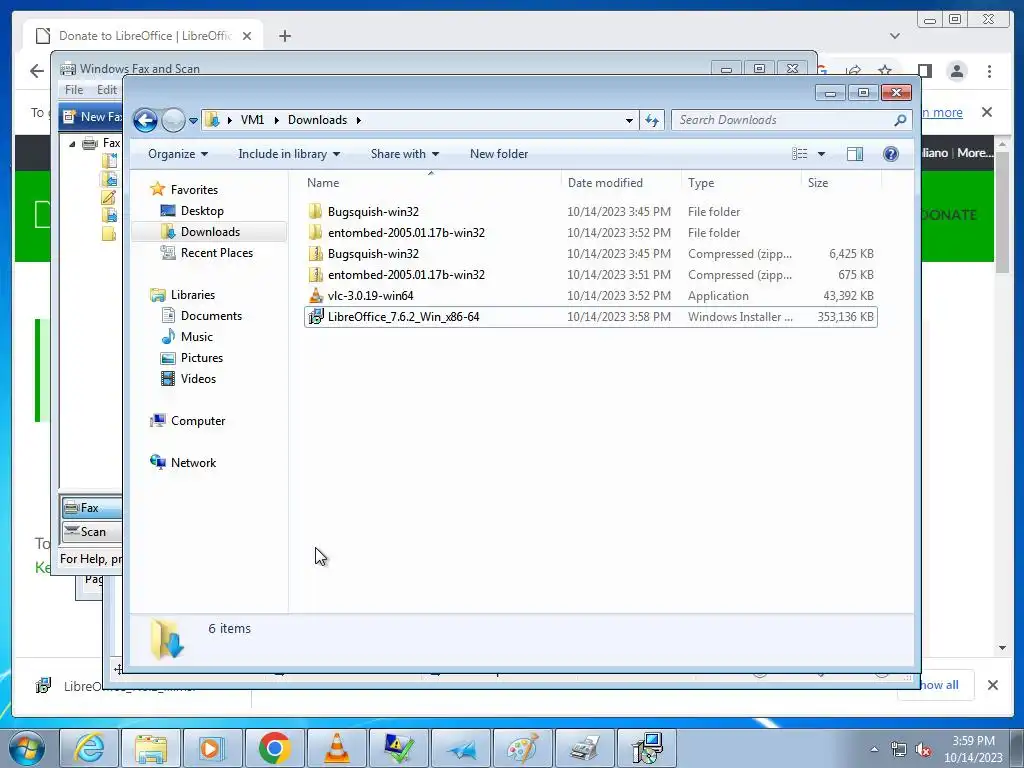Viewport: 1024px width, 768px height.
Task: Open the Documents library
Action: coord(211,316)
